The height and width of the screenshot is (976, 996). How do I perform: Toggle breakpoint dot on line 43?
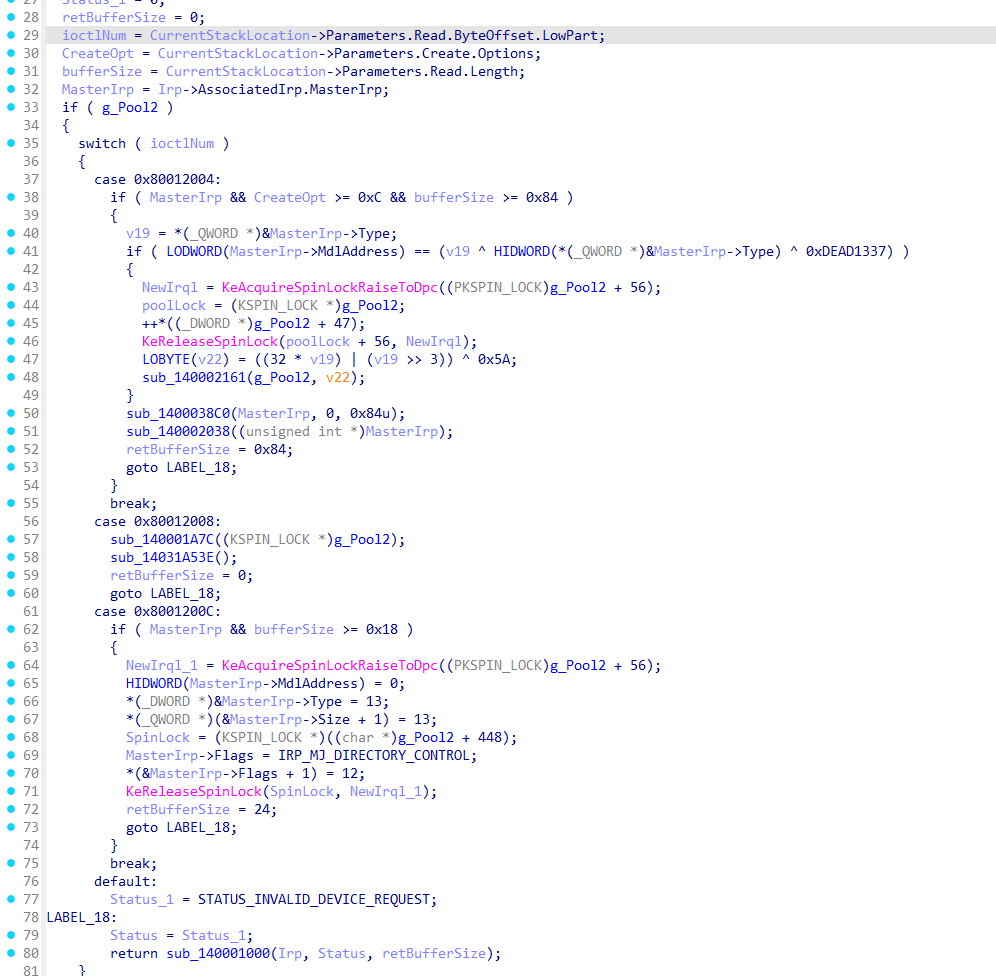click(11, 287)
